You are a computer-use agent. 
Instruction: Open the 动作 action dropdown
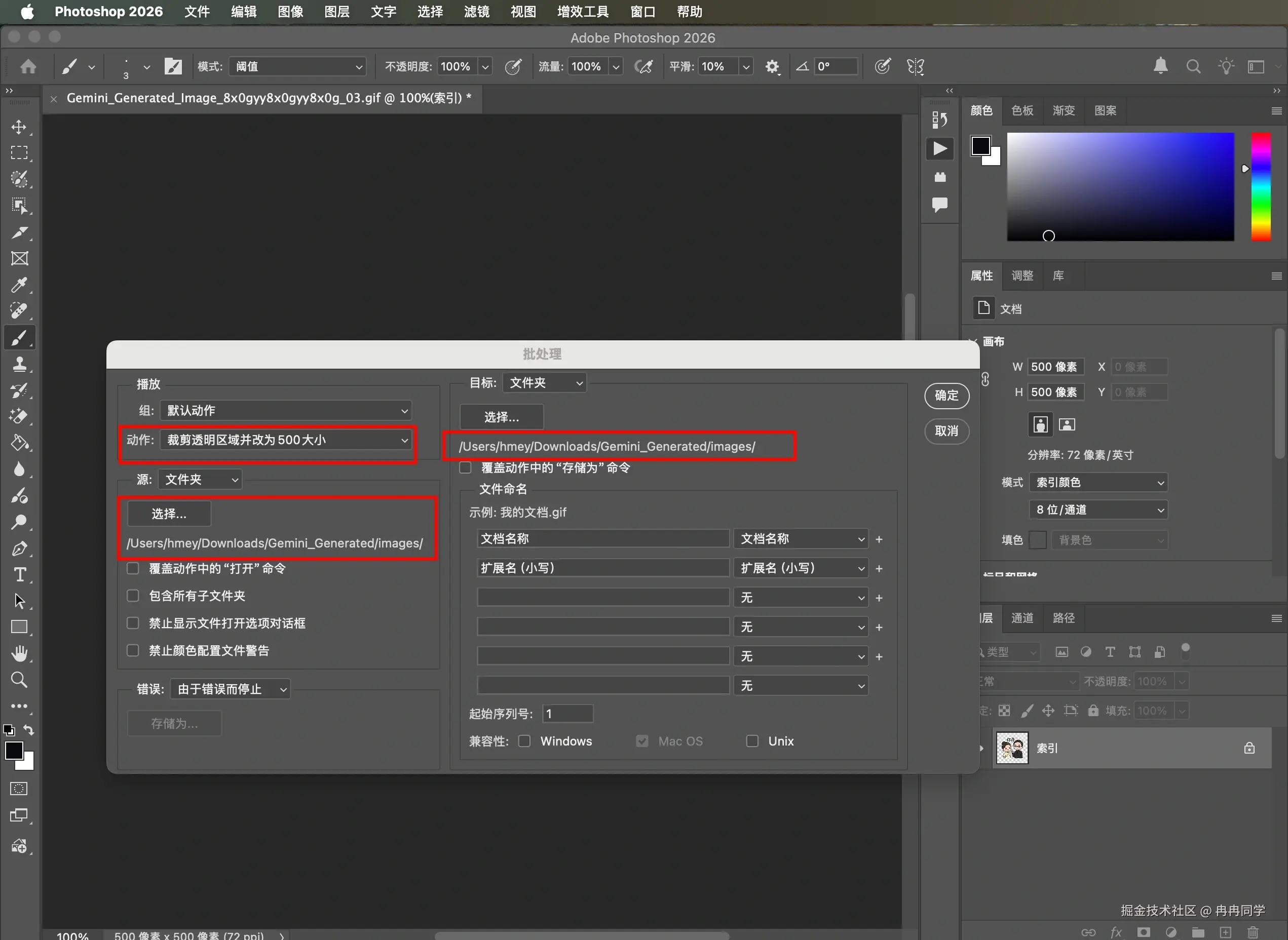tap(286, 440)
